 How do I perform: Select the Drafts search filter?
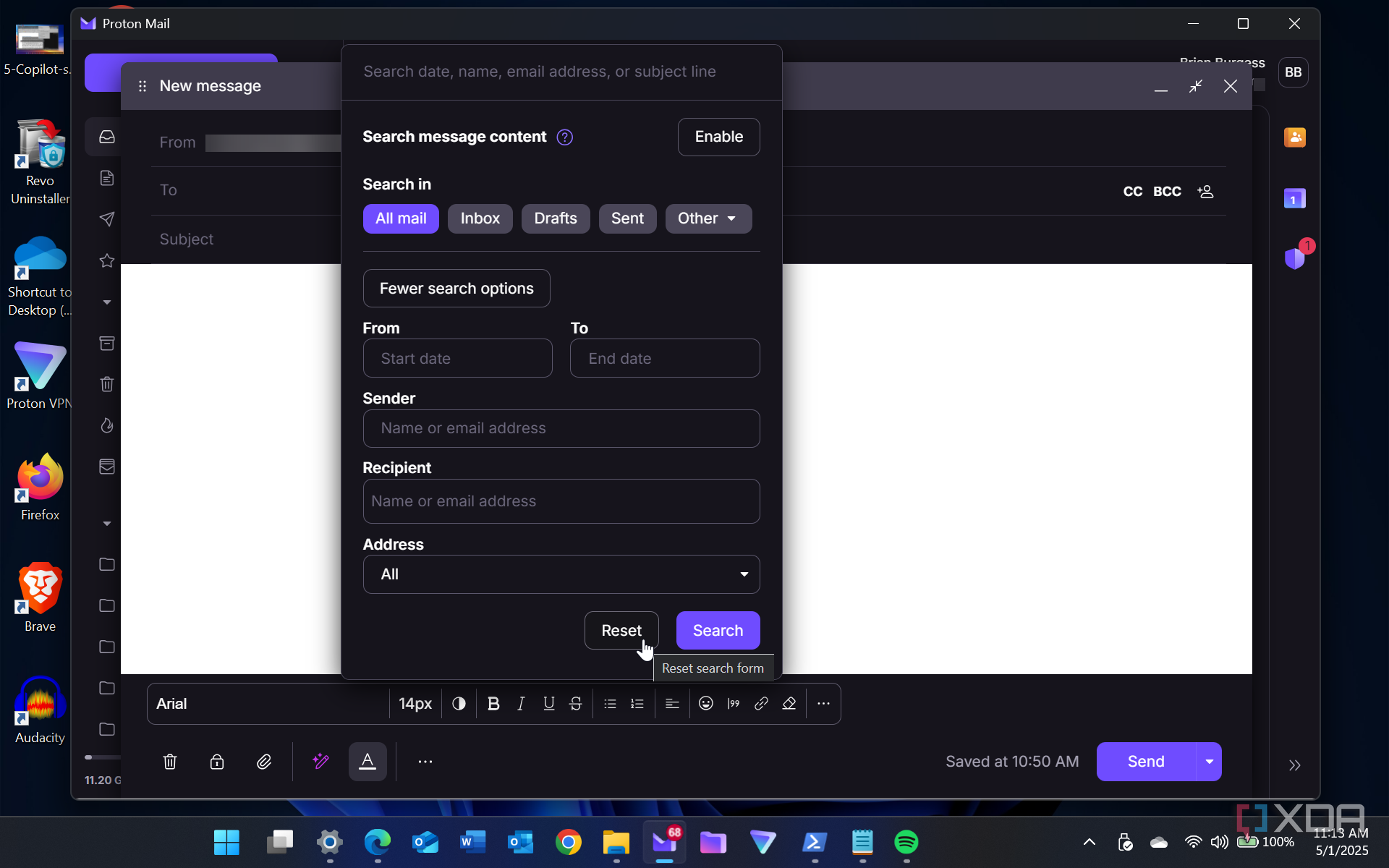(x=556, y=218)
